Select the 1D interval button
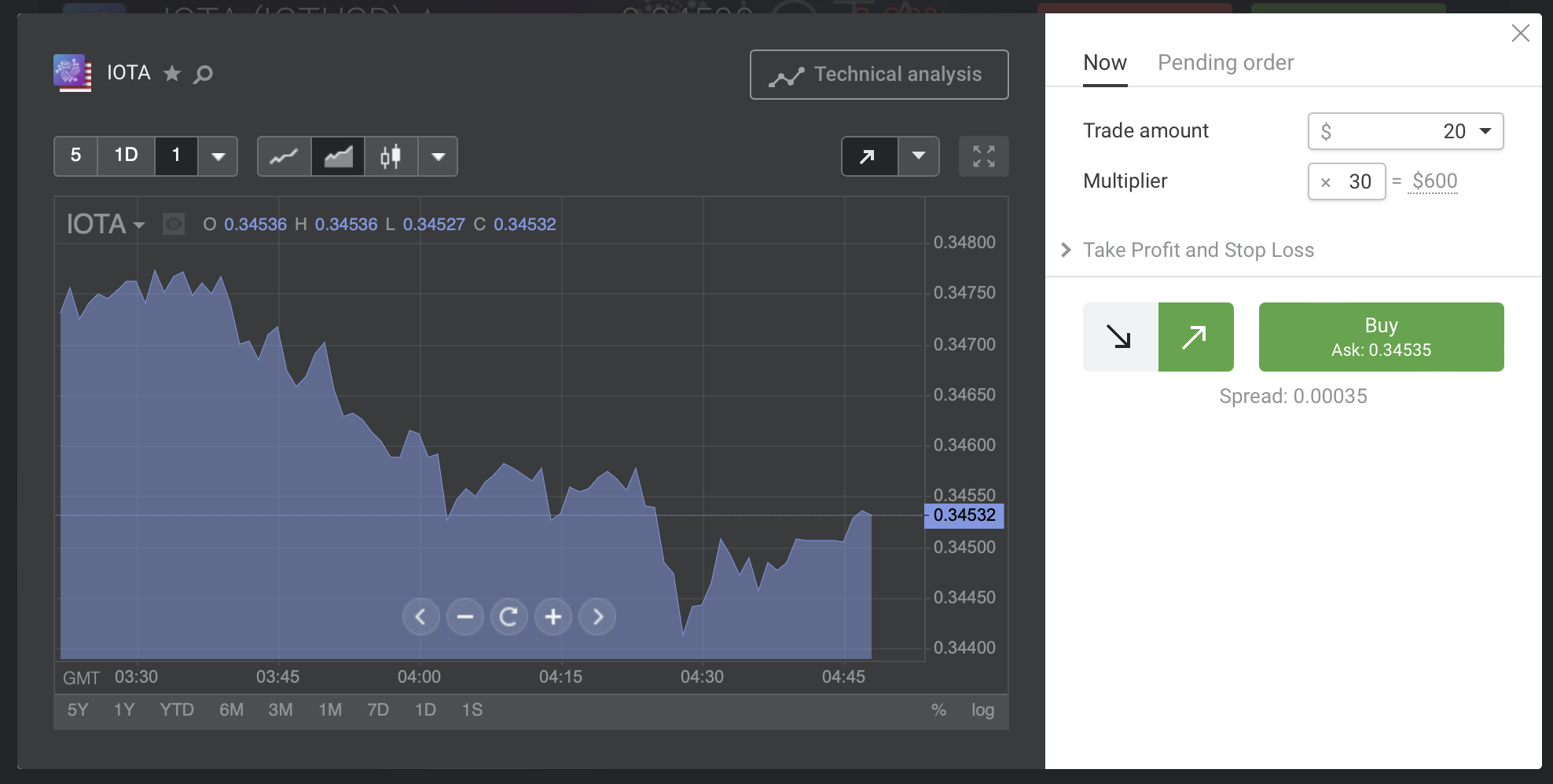The height and width of the screenshot is (784, 1553). 126,156
